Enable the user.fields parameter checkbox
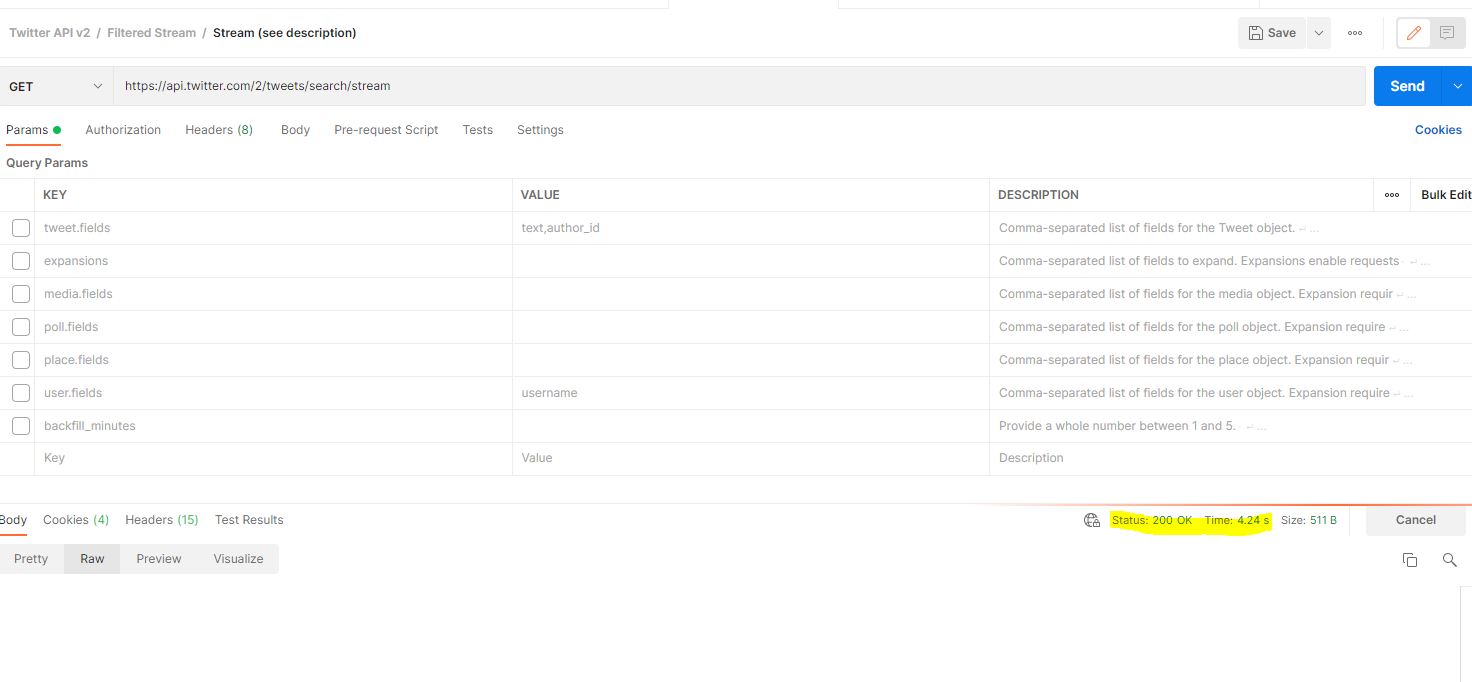The width and height of the screenshot is (1472, 682). click(21, 393)
